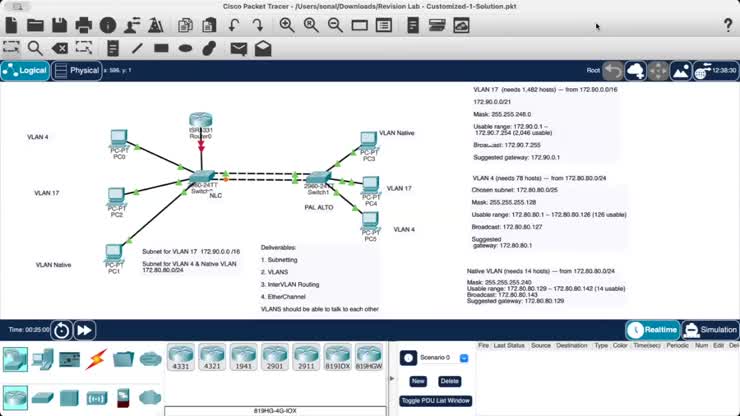Select Miscellaneous folder category
Image resolution: width=740 pixels, height=416 pixels.
click(x=123, y=359)
